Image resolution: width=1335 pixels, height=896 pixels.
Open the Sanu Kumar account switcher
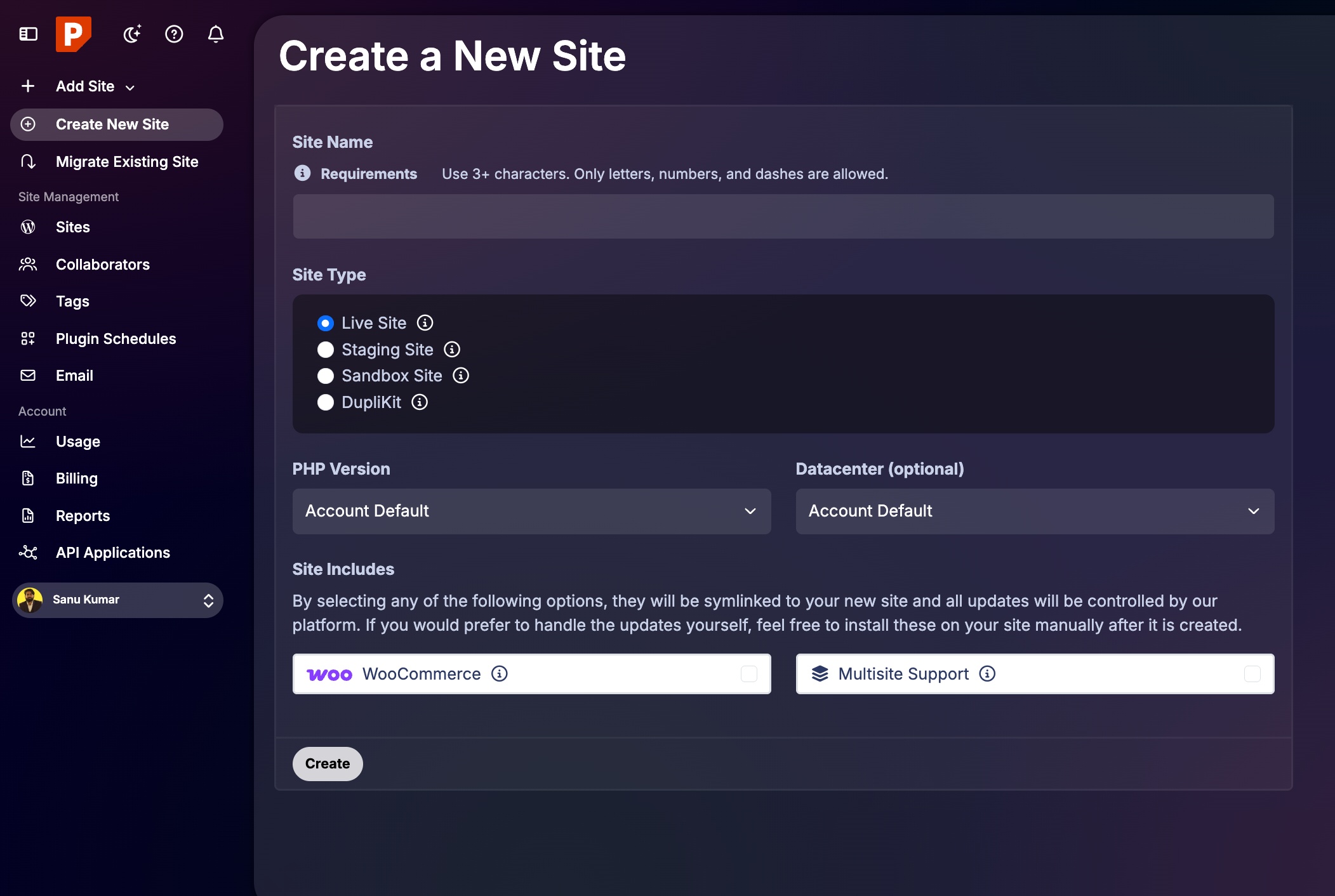click(117, 600)
